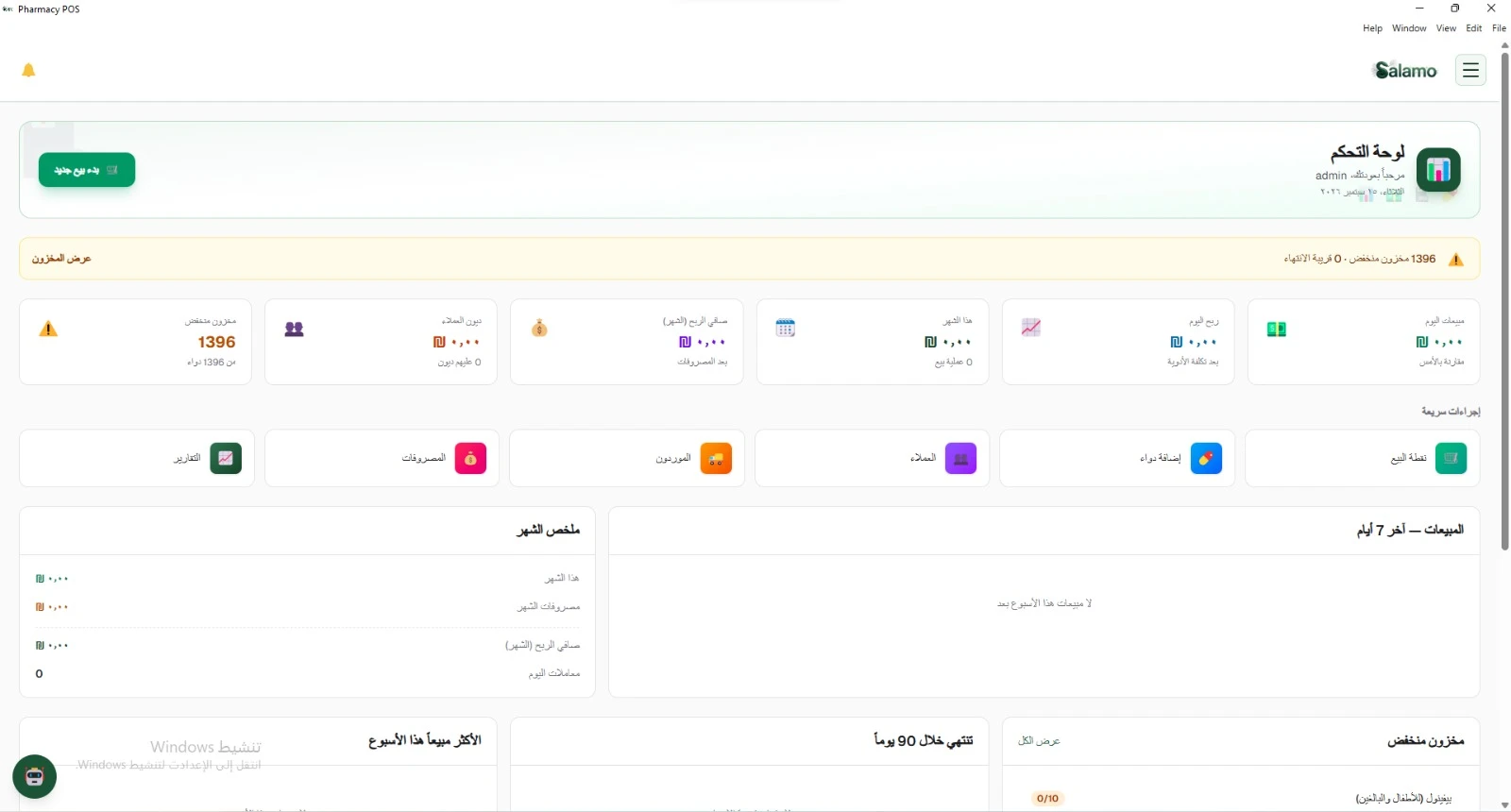Open the الموردون quick action
The width and height of the screenshot is (1511, 812).
coord(627,458)
